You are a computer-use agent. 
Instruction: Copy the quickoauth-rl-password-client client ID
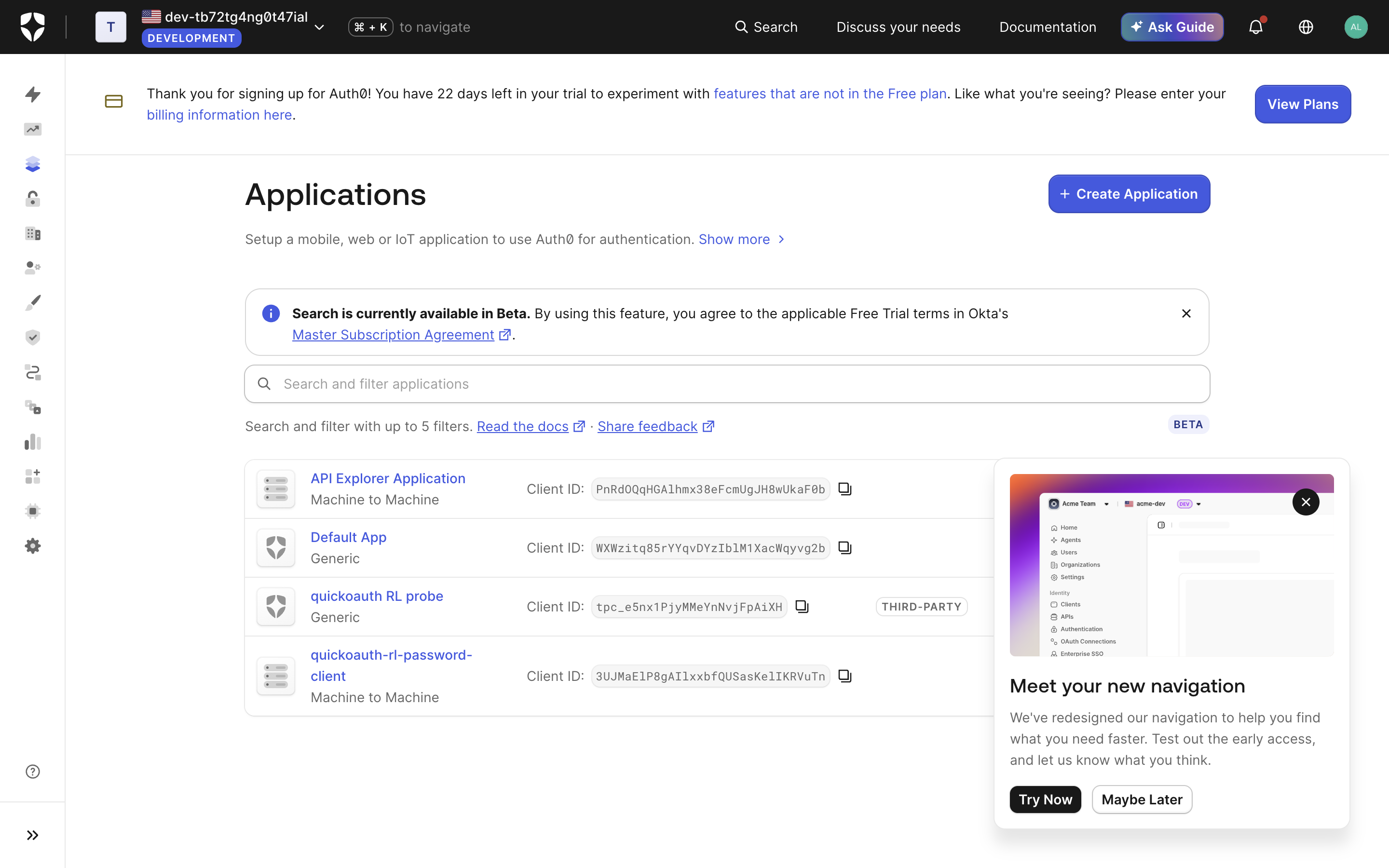[845, 676]
